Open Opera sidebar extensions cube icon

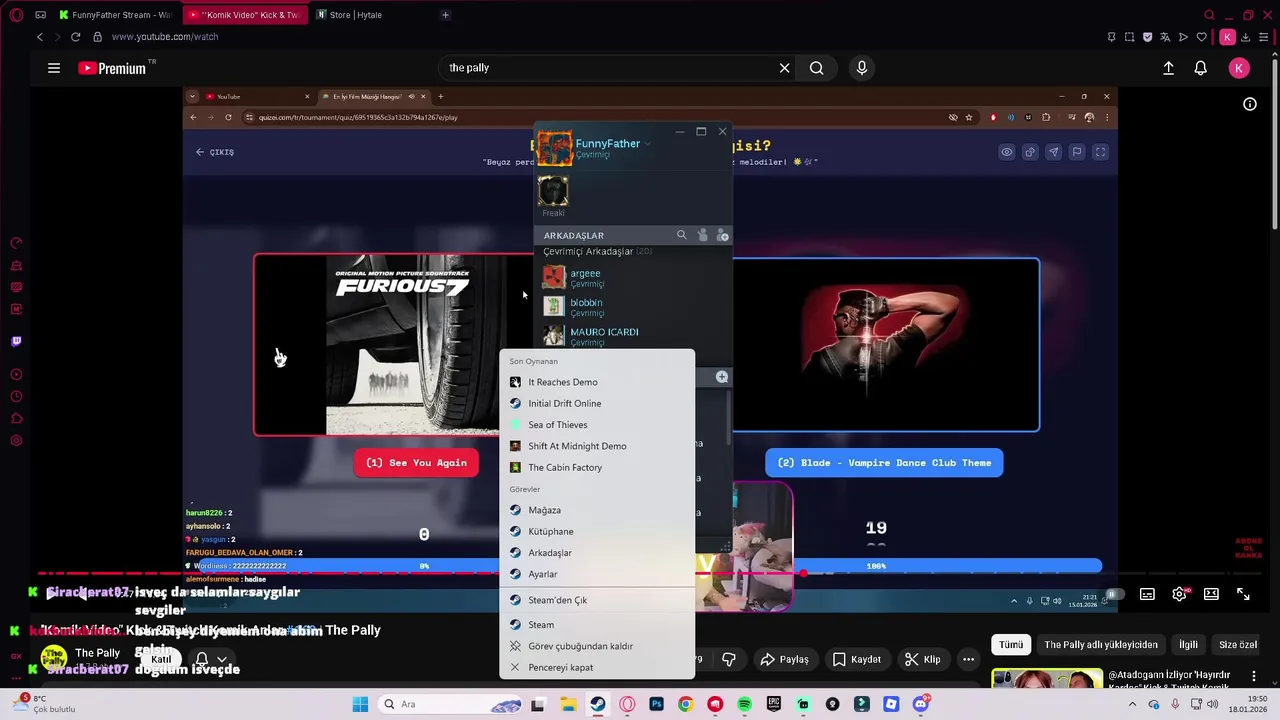coord(16,419)
